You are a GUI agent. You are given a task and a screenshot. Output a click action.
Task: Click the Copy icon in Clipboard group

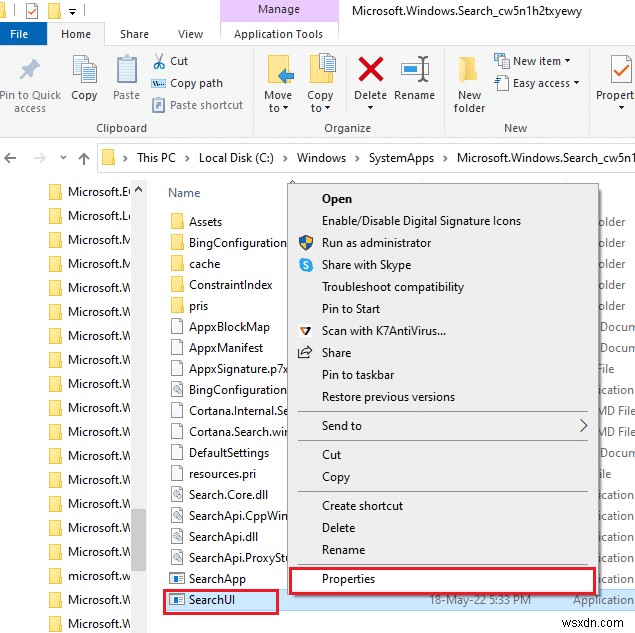[x=84, y=69]
